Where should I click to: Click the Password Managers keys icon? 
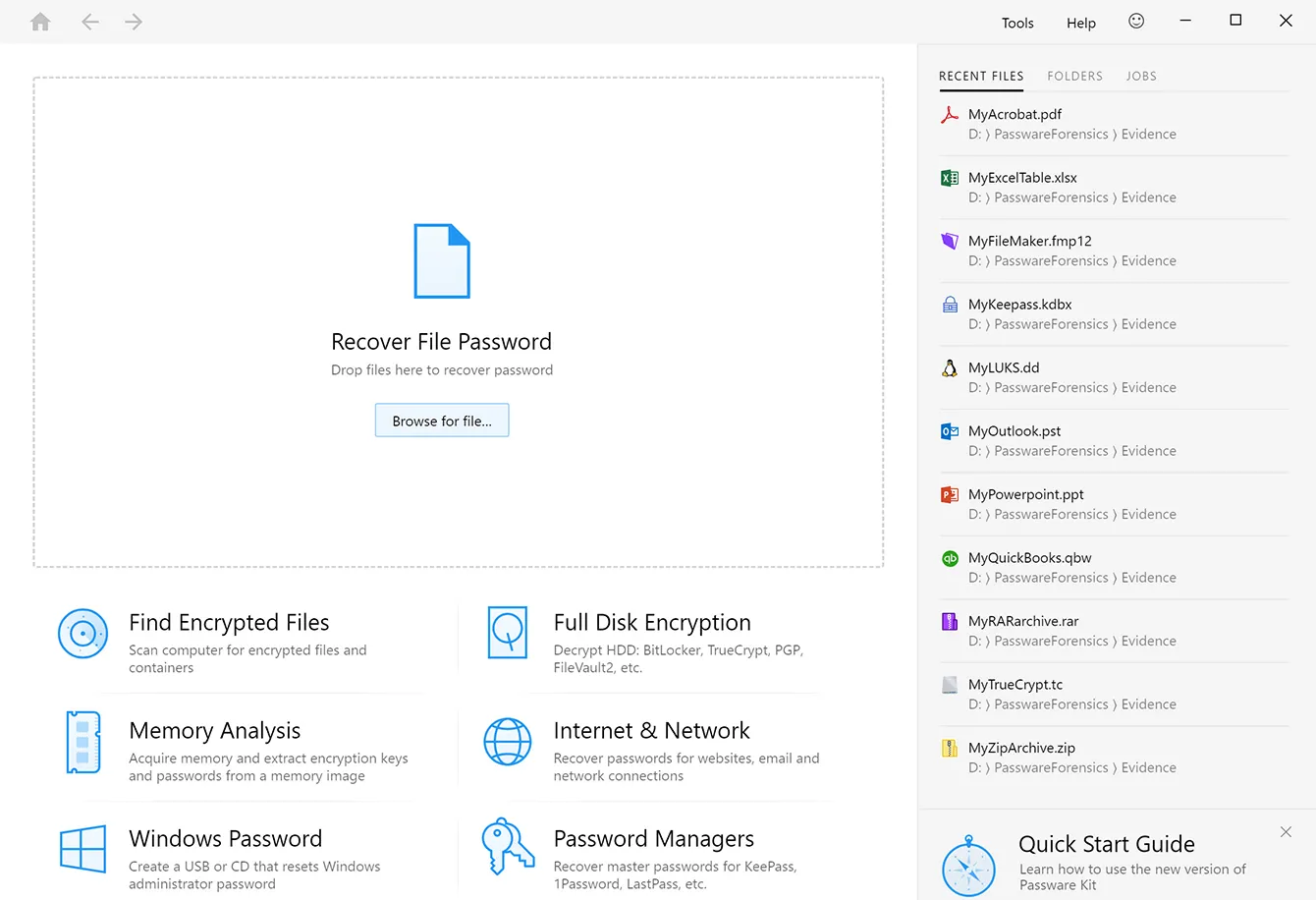pos(508,846)
